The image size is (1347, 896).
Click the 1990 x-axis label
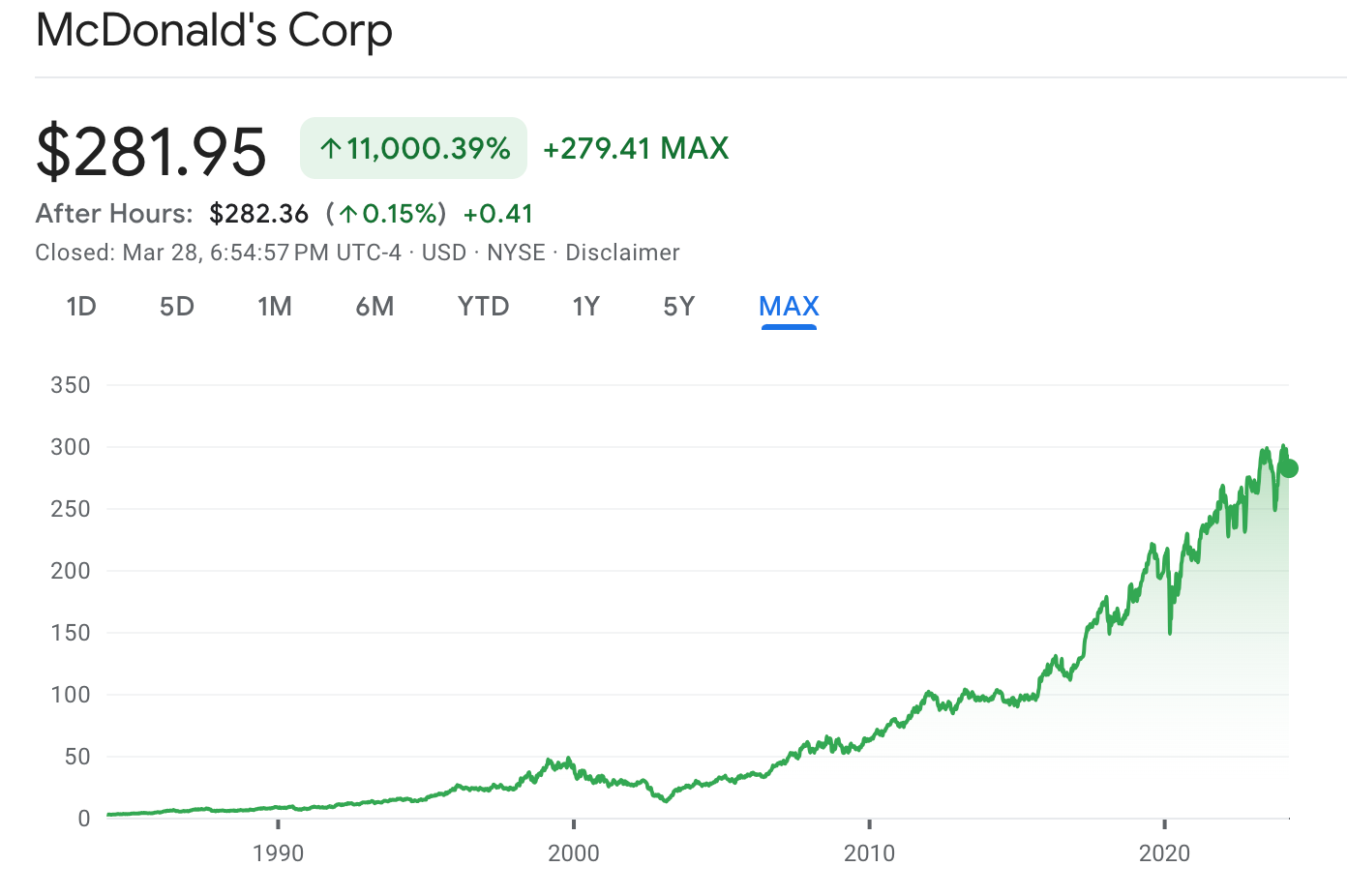point(278,852)
